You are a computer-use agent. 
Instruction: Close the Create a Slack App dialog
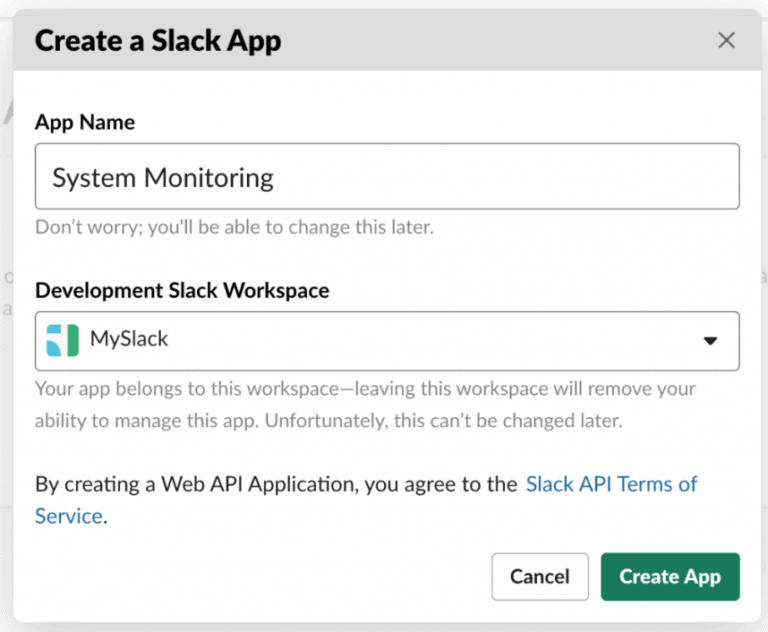click(727, 41)
